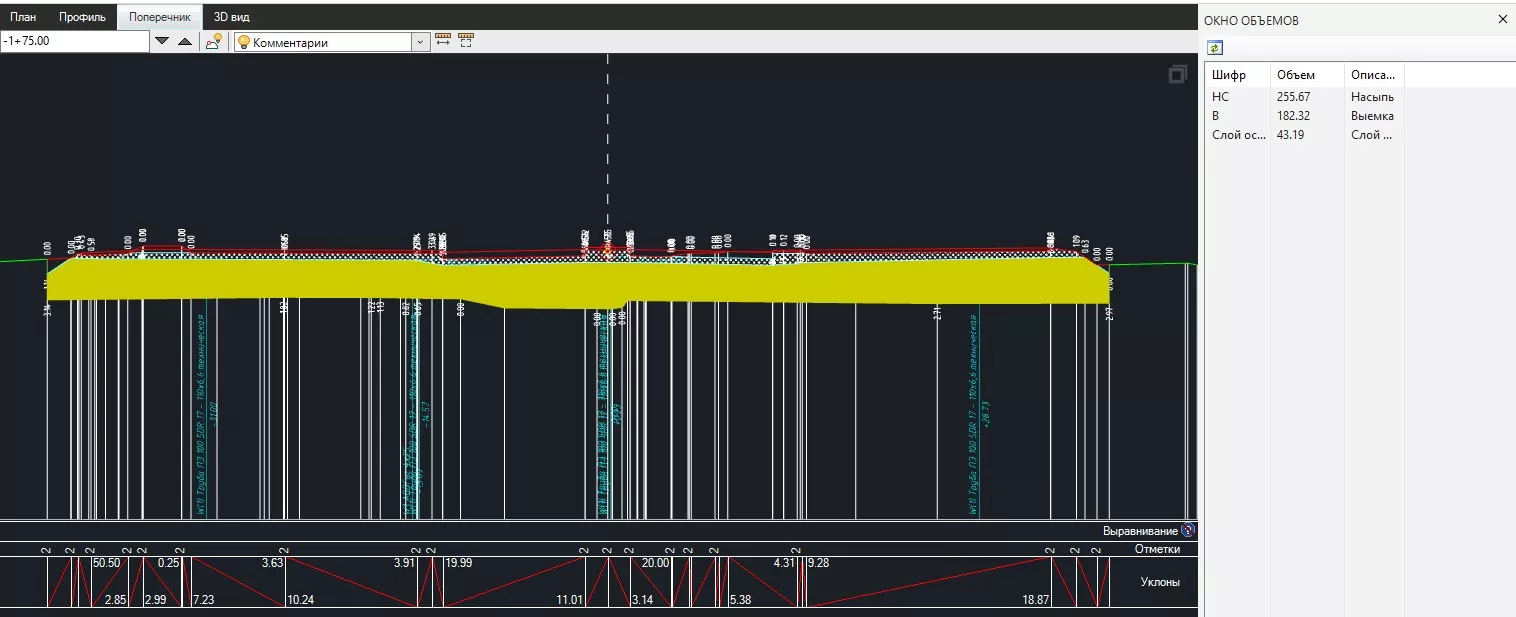Click the Шифр column header
The image size is (1516, 617).
coord(1237,75)
